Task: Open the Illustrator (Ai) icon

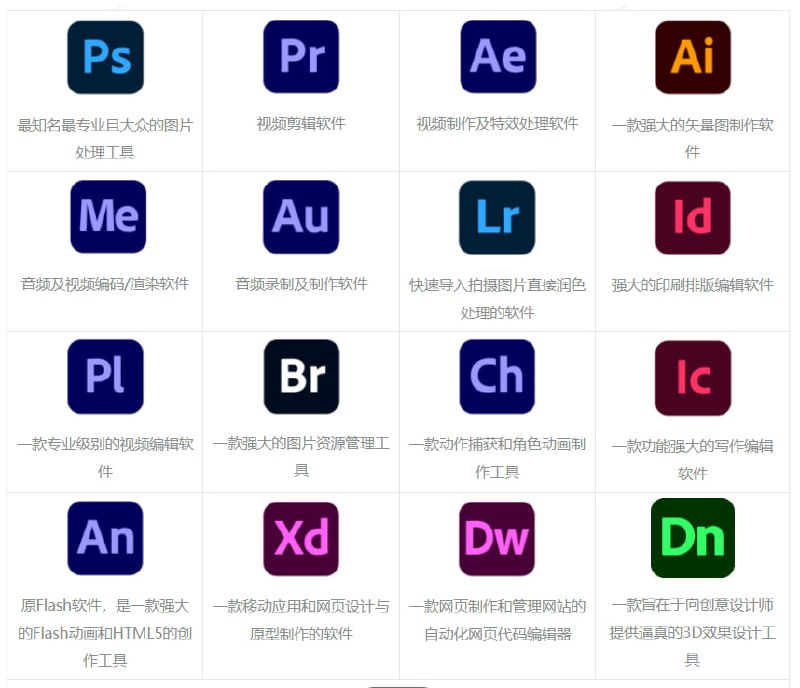Action: coord(693,57)
